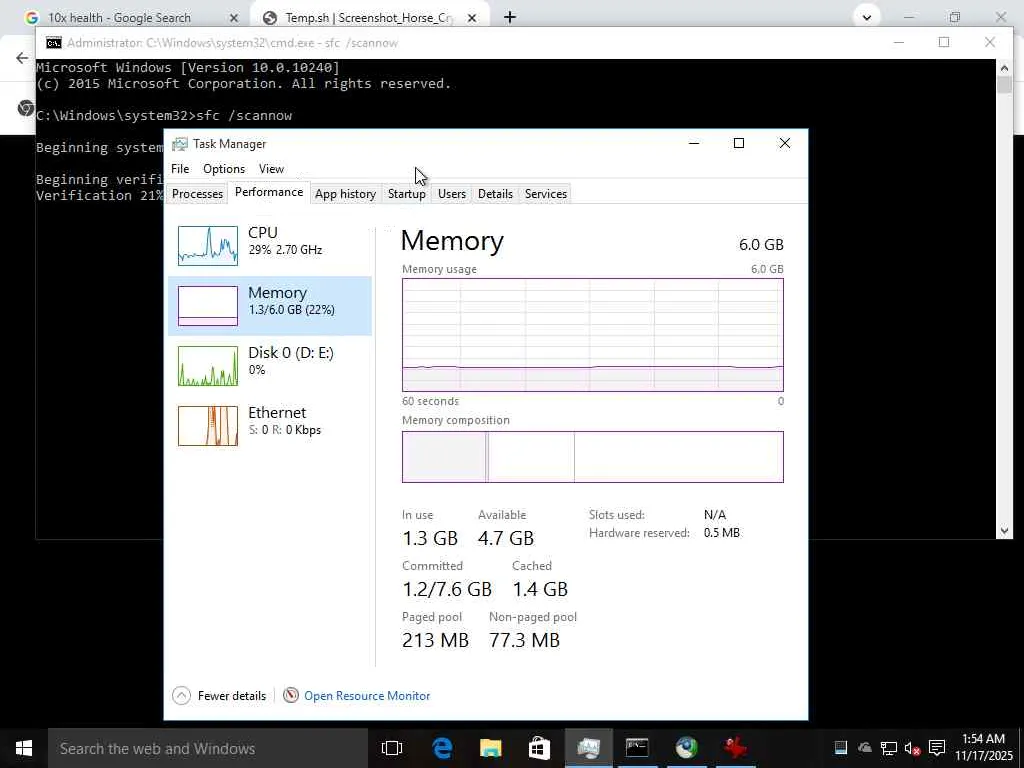
Task: Click the Resource Monitor gauge icon
Action: 291,696
